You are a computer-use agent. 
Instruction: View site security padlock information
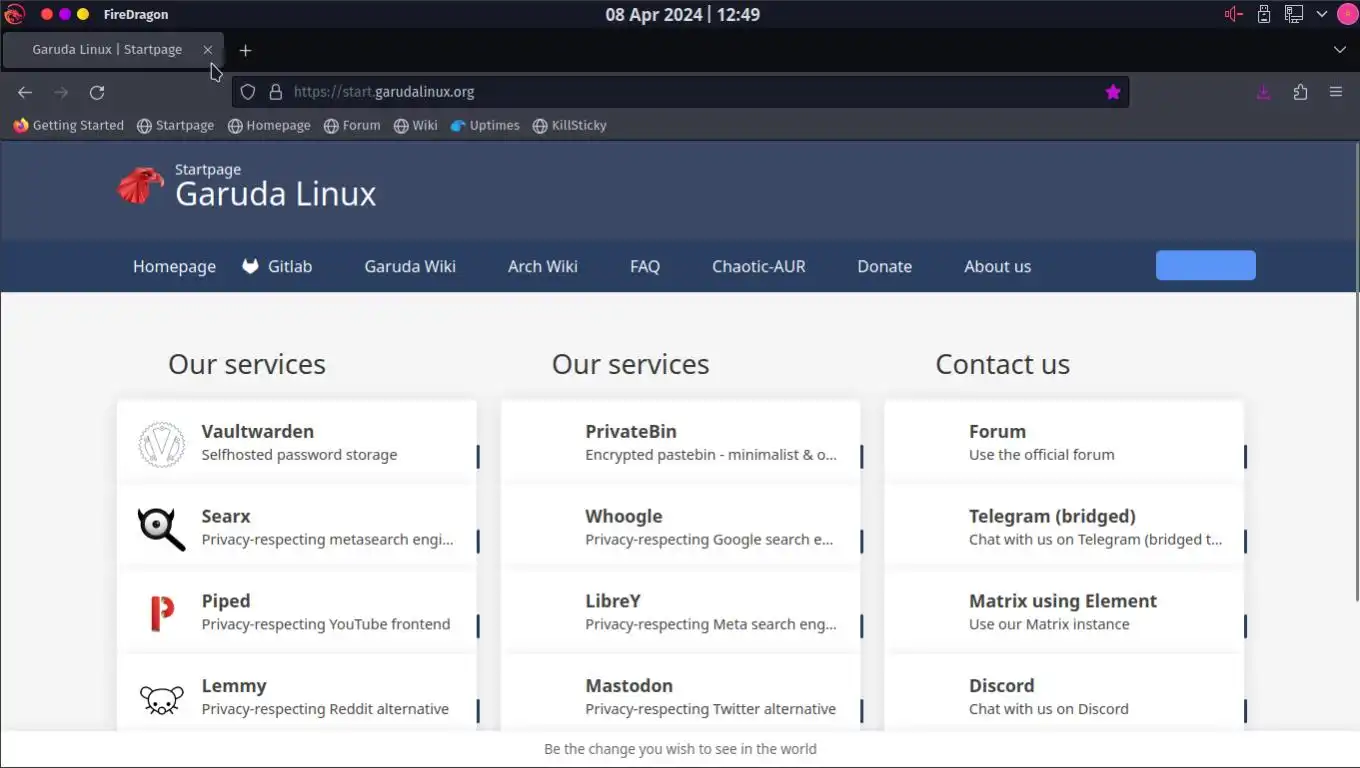[276, 92]
